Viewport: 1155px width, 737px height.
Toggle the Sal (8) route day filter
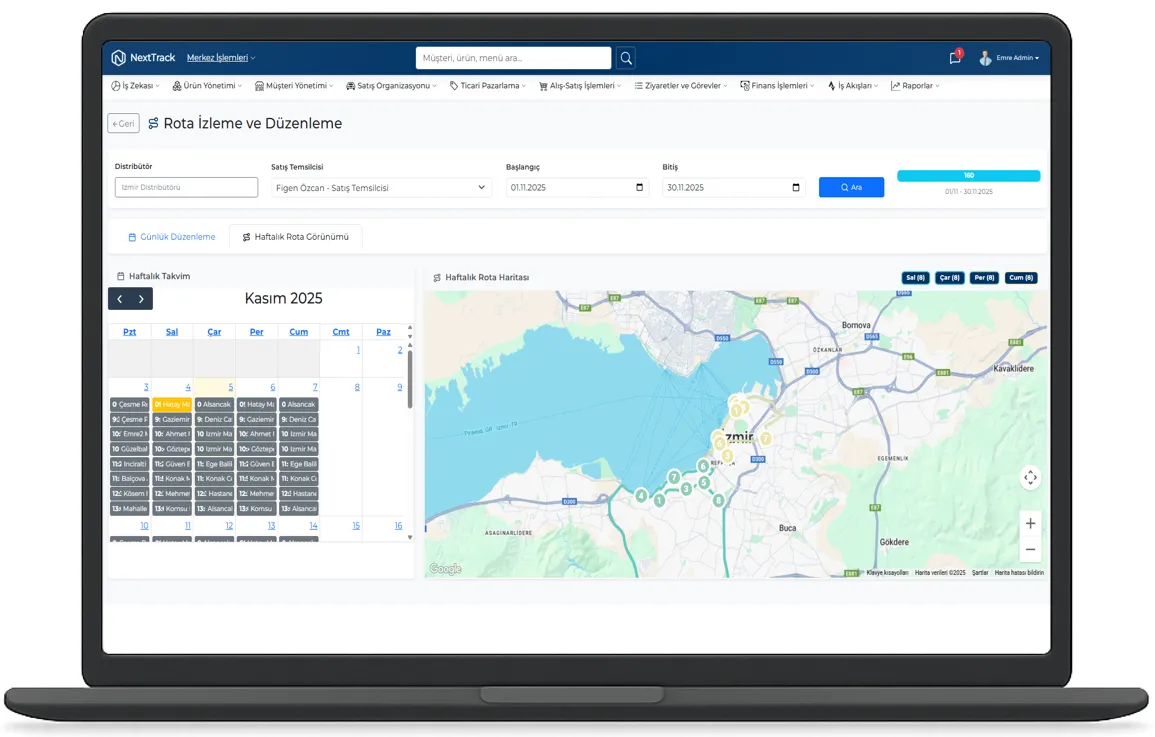click(914, 278)
